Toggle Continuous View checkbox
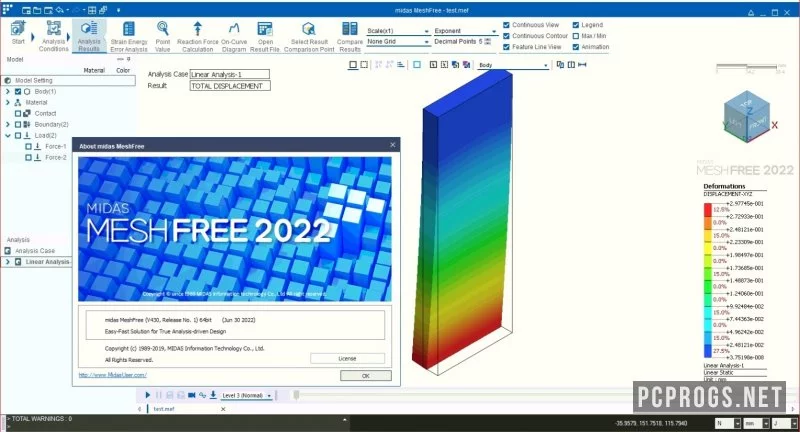Image resolution: width=800 pixels, height=432 pixels. pyautogui.click(x=506, y=24)
